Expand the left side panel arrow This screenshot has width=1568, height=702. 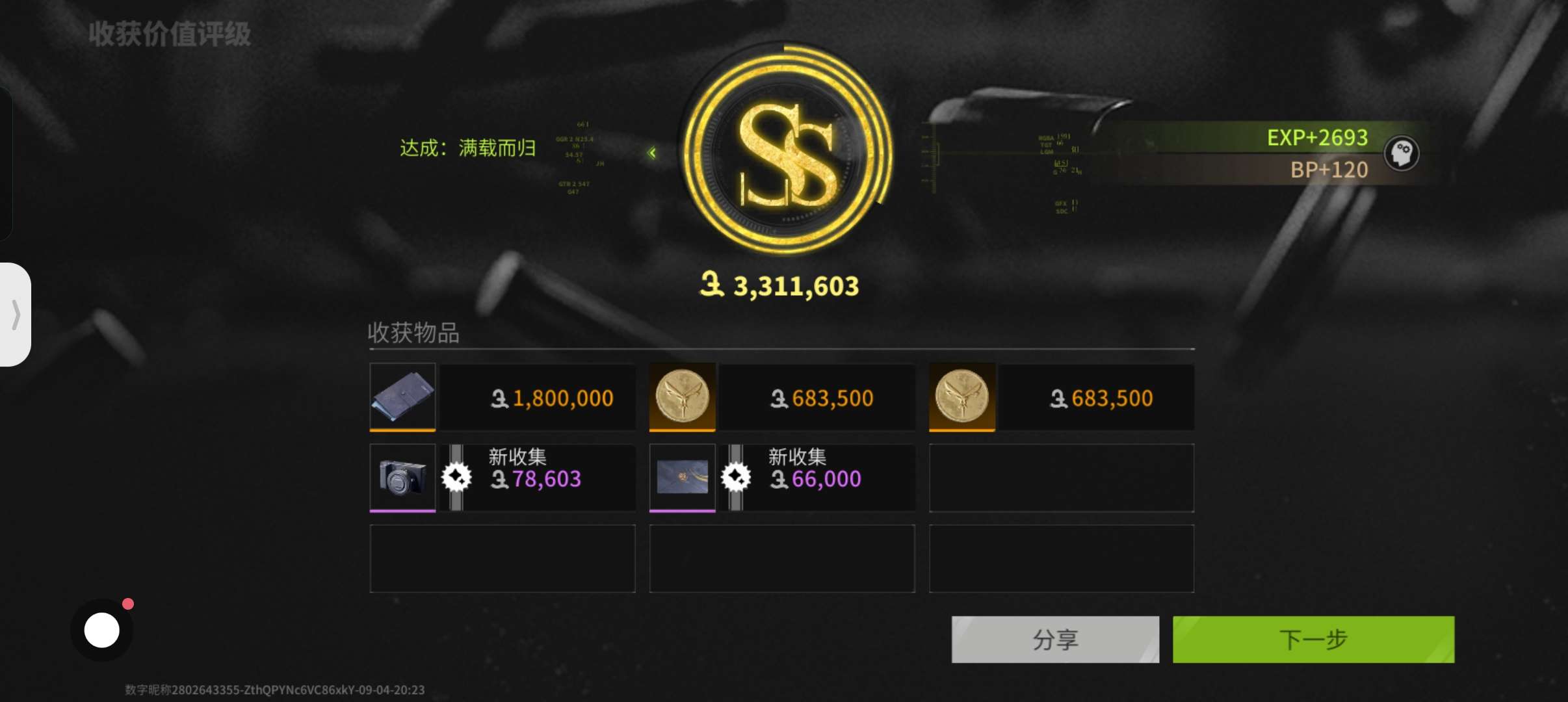point(15,315)
